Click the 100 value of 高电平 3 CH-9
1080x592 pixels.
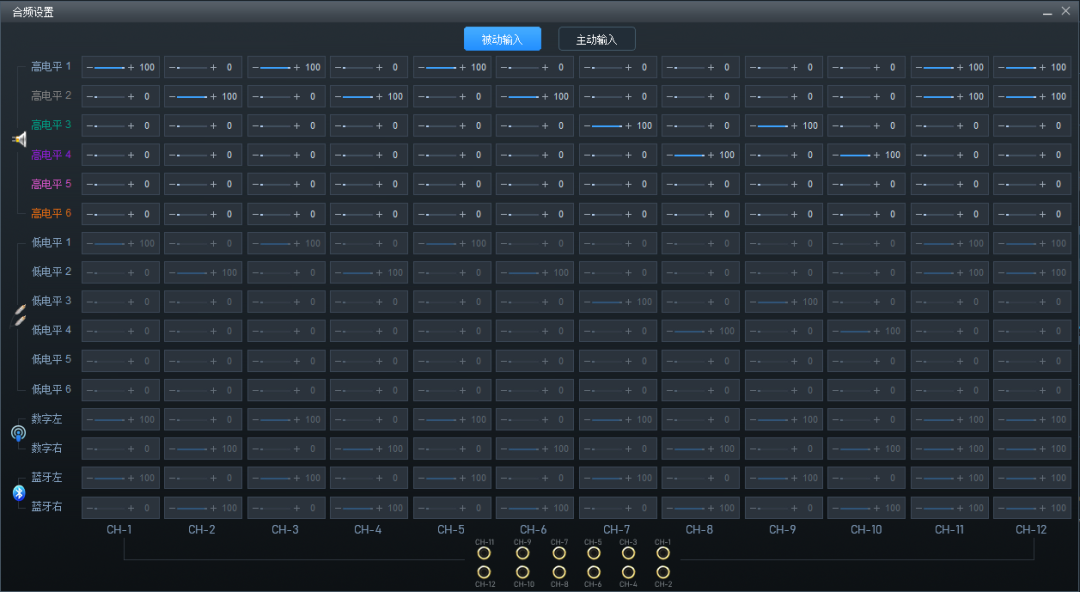pos(810,125)
